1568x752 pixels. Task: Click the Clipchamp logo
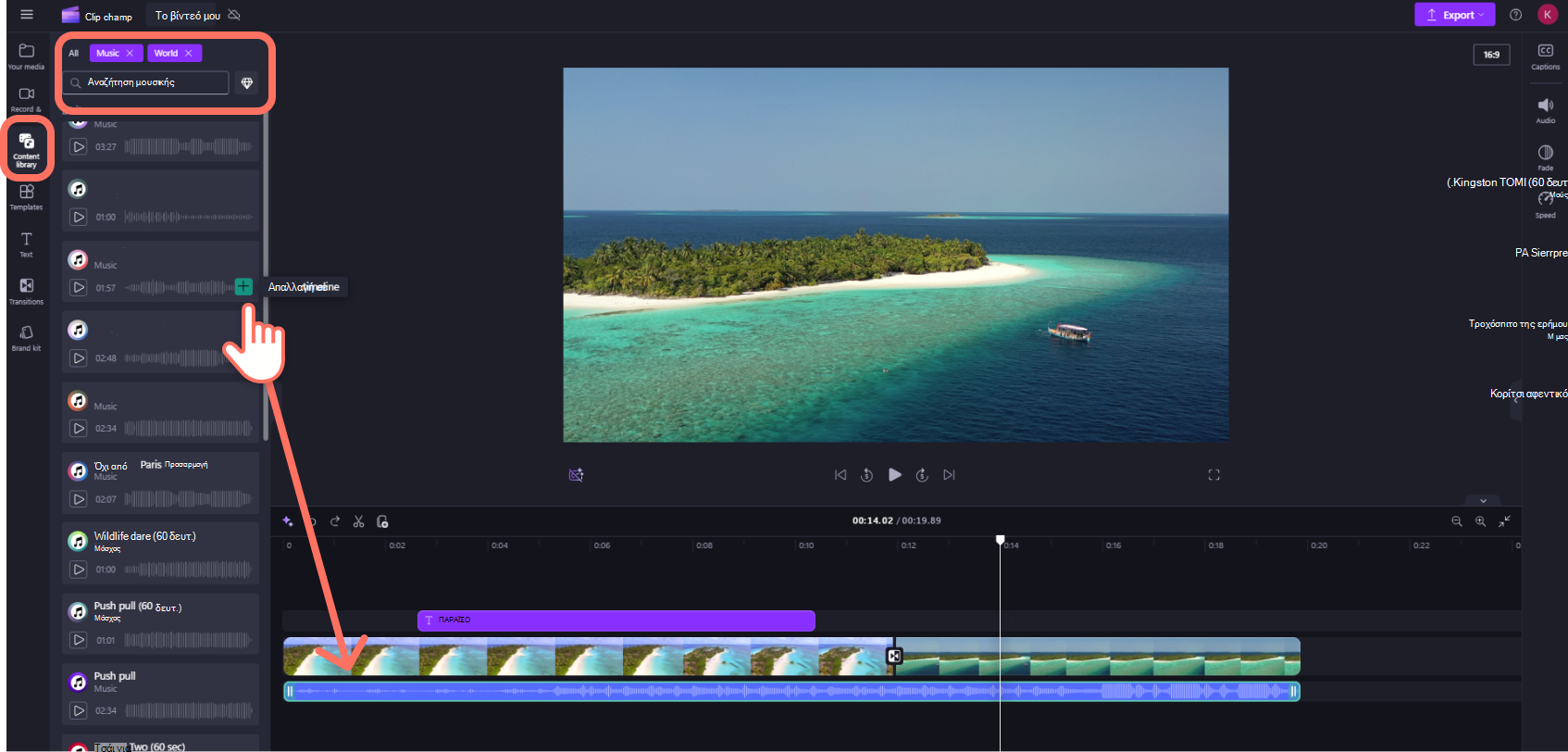70,15
